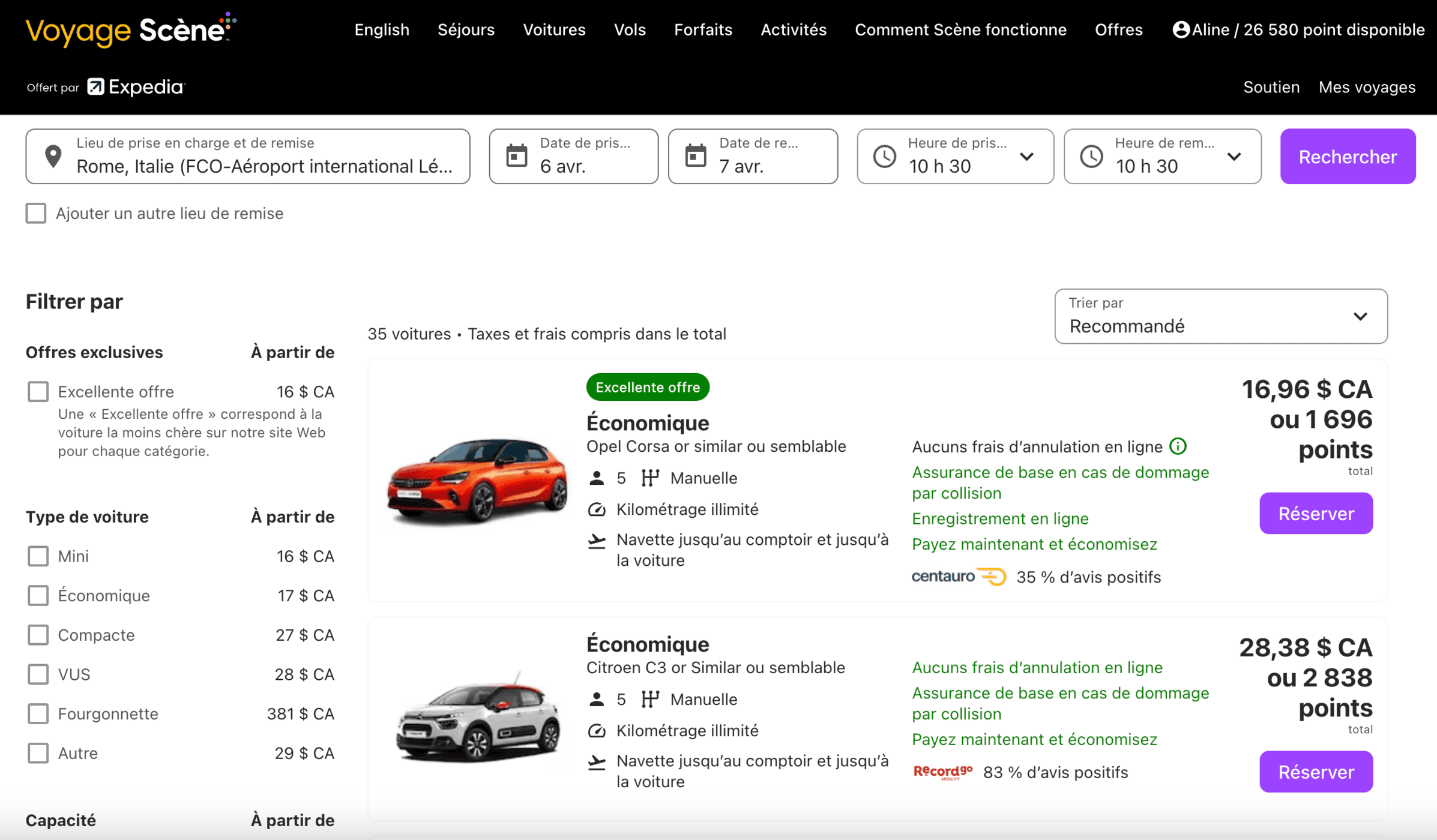Screen dimensions: 1437x840
Task: Click transmission icon on Opel Corsa card
Action: [x=650, y=478]
